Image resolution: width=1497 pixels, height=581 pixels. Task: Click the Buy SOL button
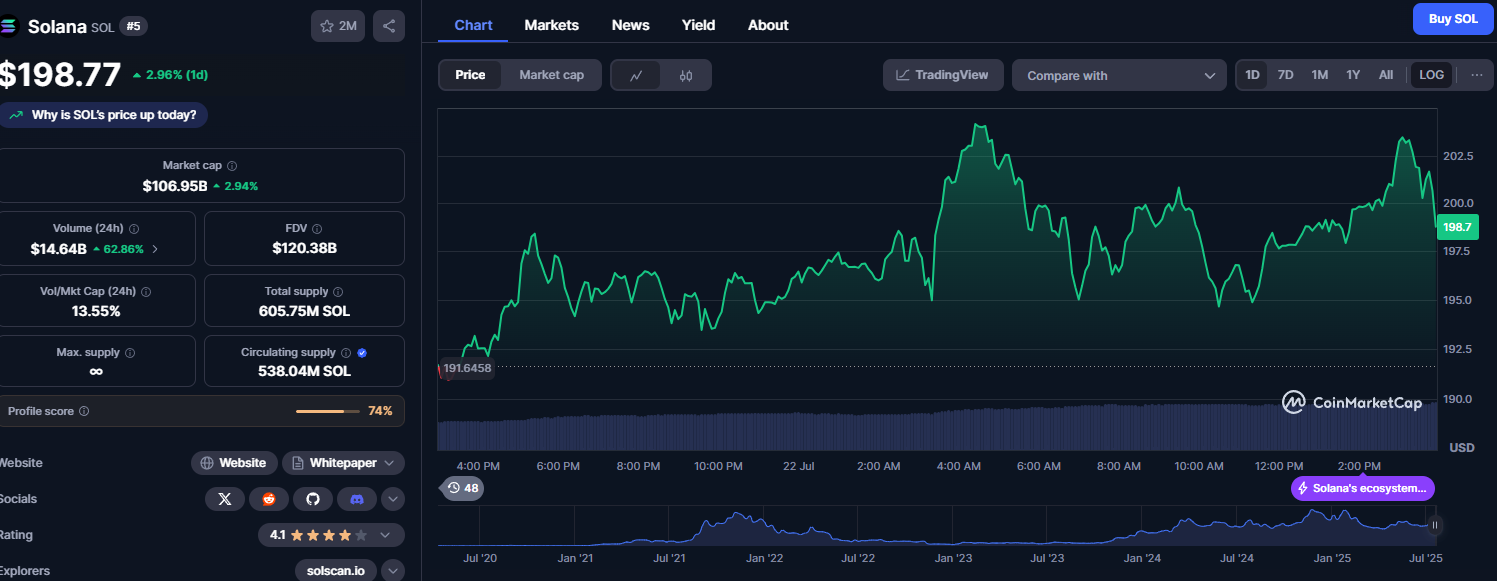pyautogui.click(x=1453, y=19)
